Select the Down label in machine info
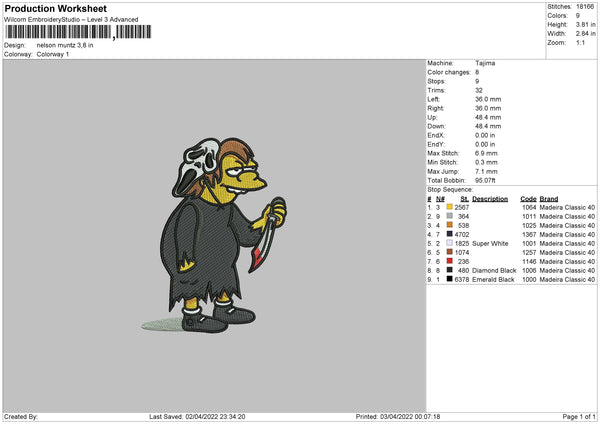600x424 pixels. (x=436, y=126)
